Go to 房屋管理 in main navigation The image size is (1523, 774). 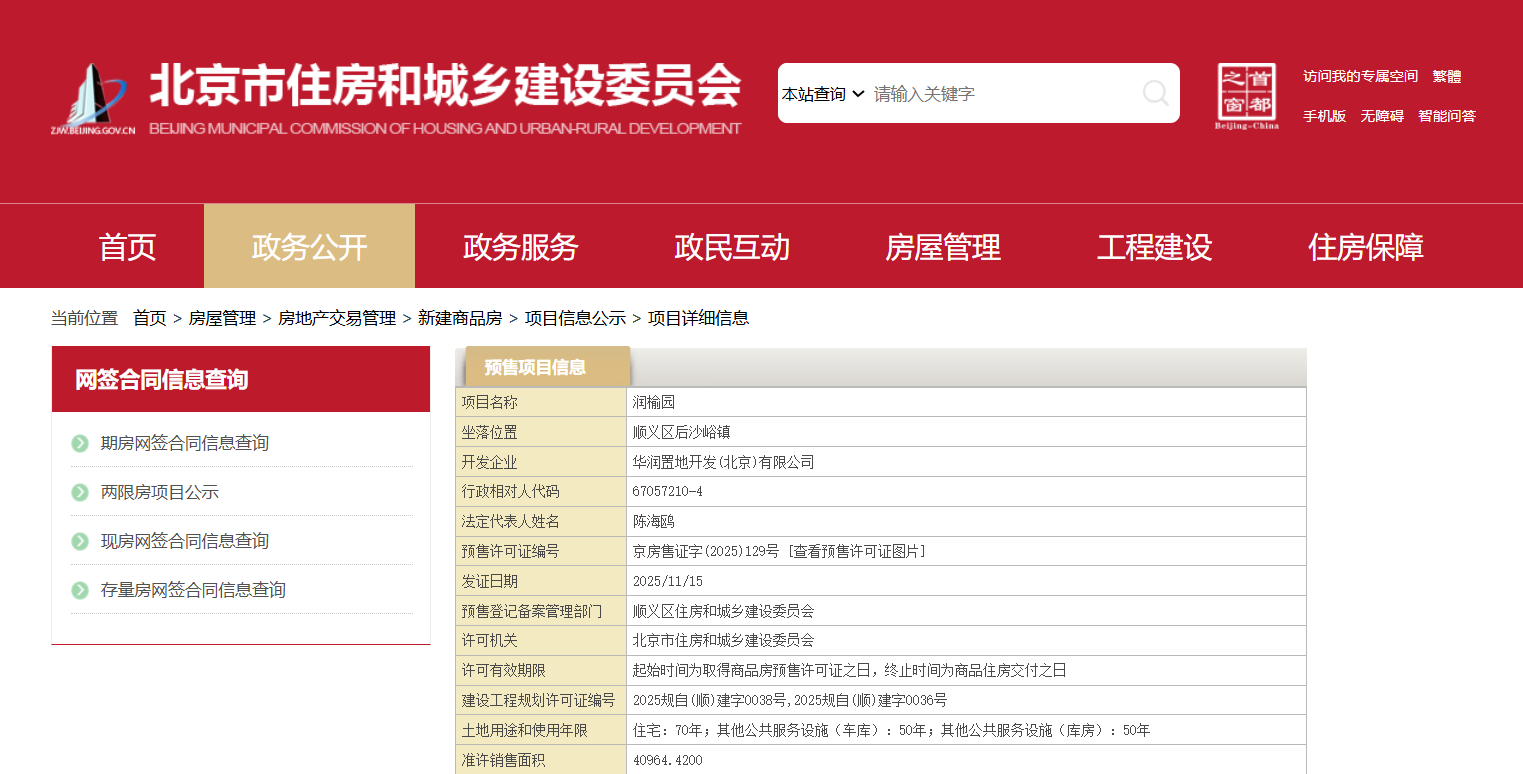[942, 247]
